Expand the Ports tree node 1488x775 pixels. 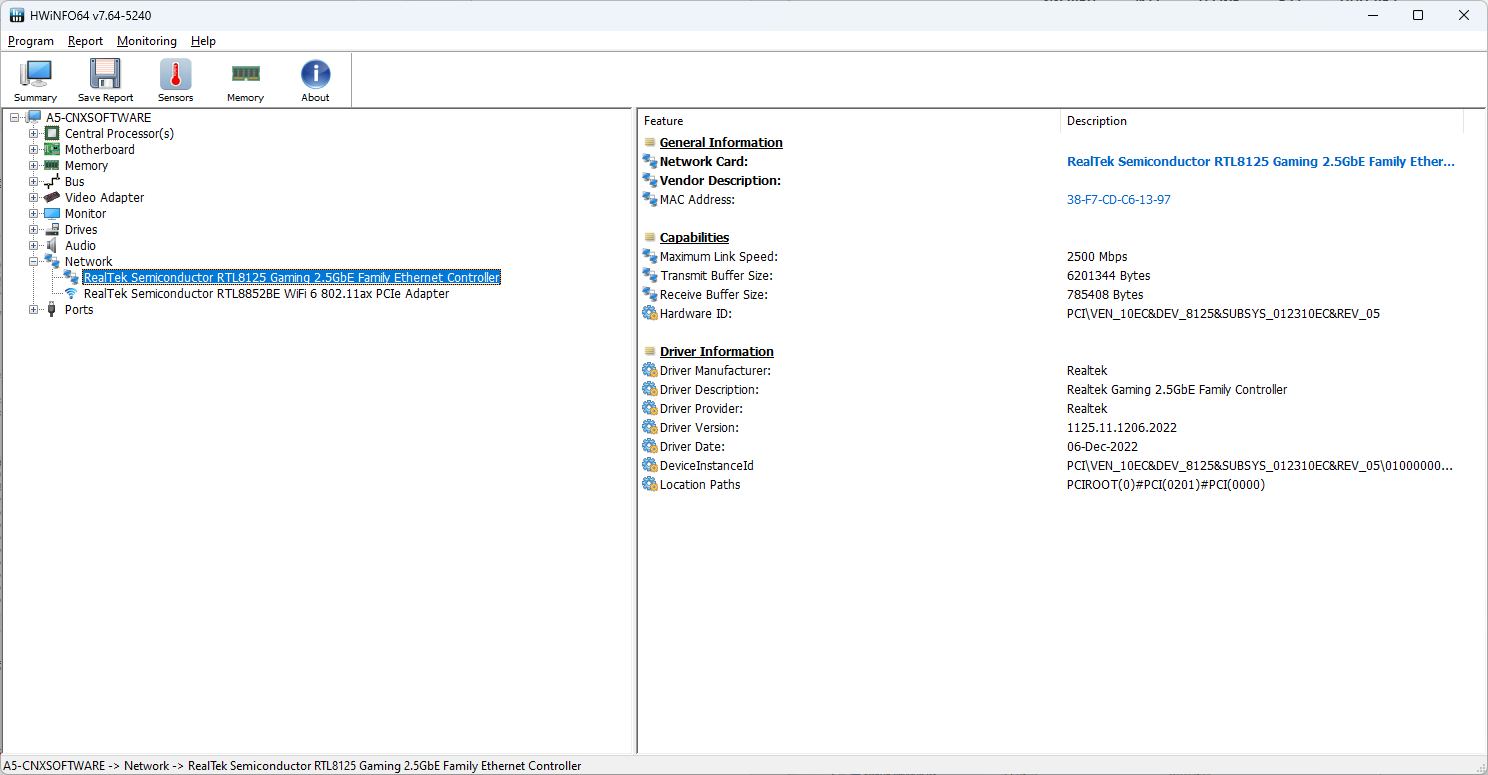(x=33, y=309)
